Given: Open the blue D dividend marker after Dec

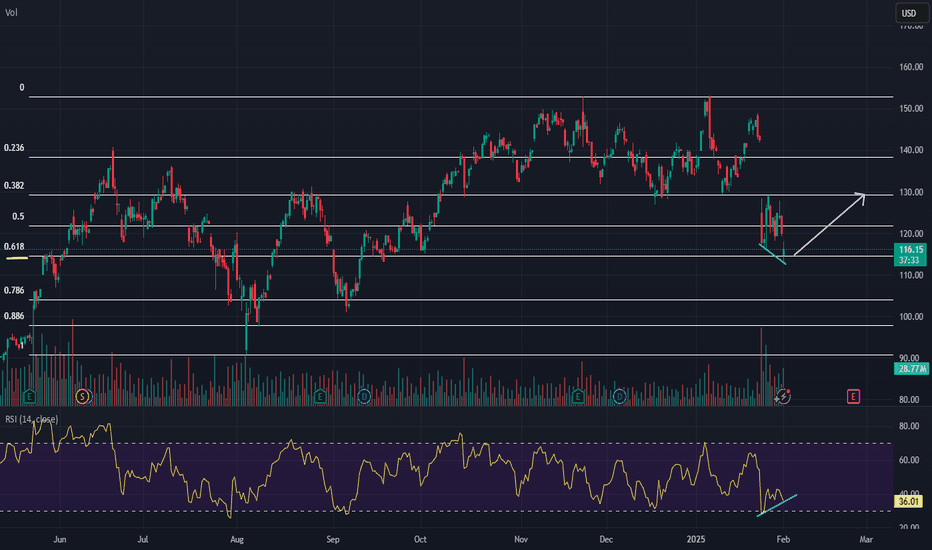Looking at the screenshot, I should pos(619,396).
